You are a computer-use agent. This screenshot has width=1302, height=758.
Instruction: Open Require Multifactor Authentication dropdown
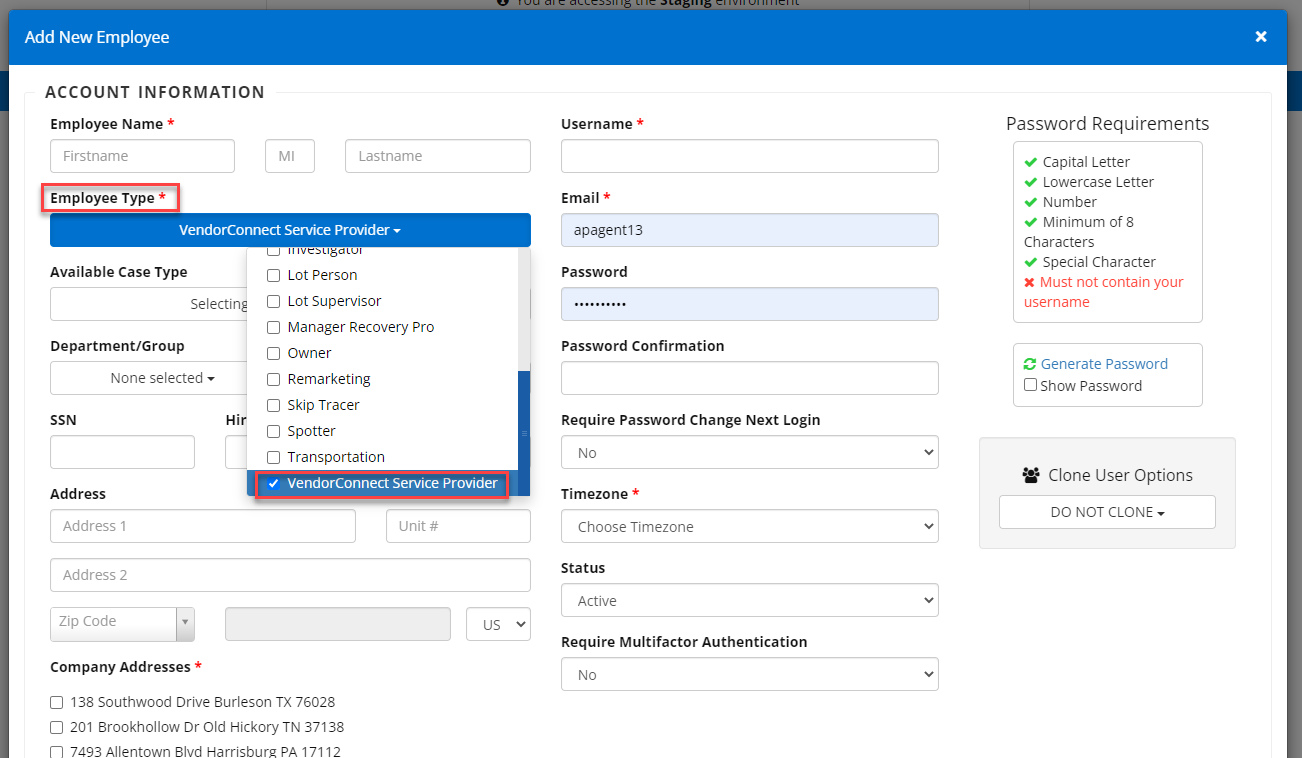[x=750, y=674]
